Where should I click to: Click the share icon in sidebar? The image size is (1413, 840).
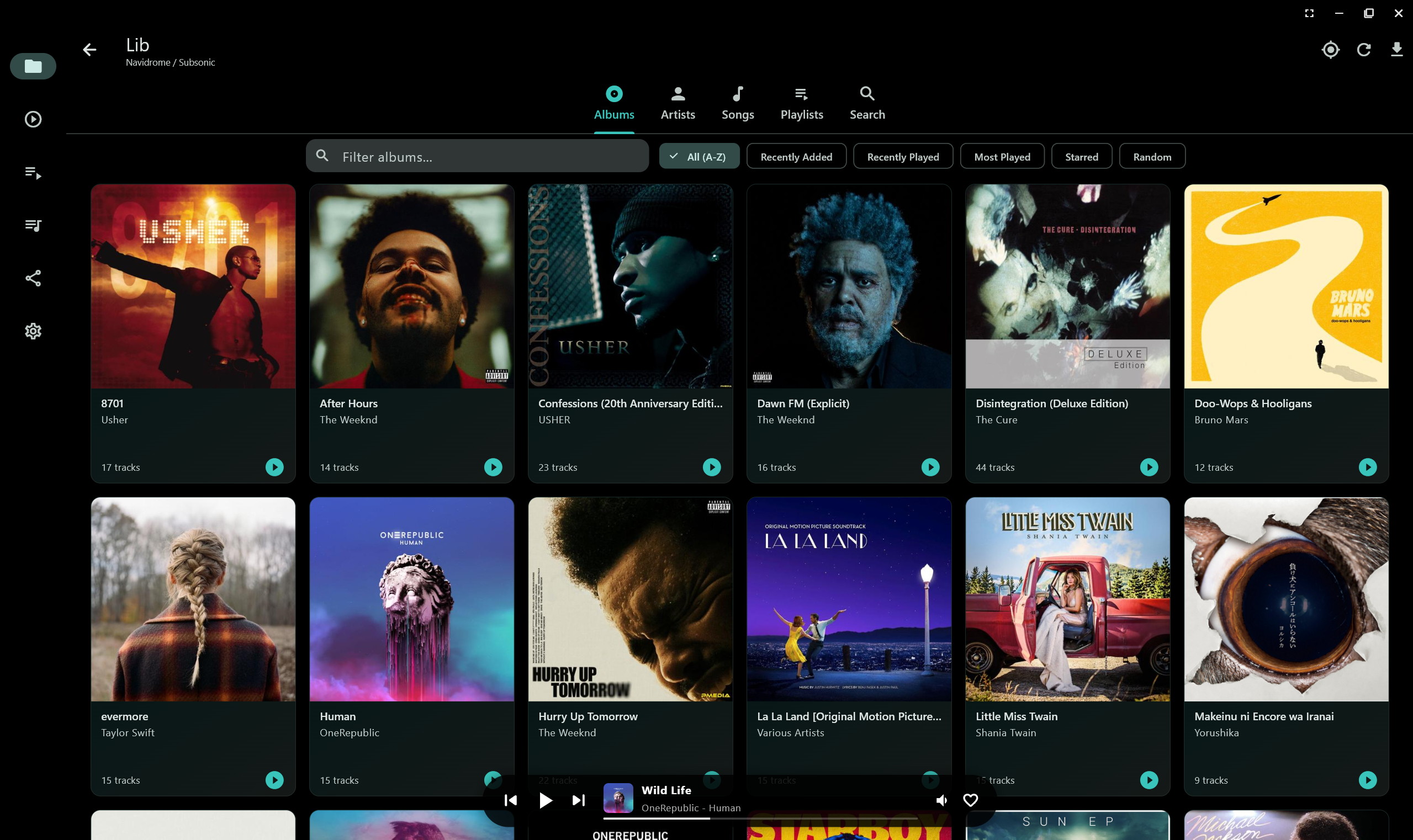33,278
